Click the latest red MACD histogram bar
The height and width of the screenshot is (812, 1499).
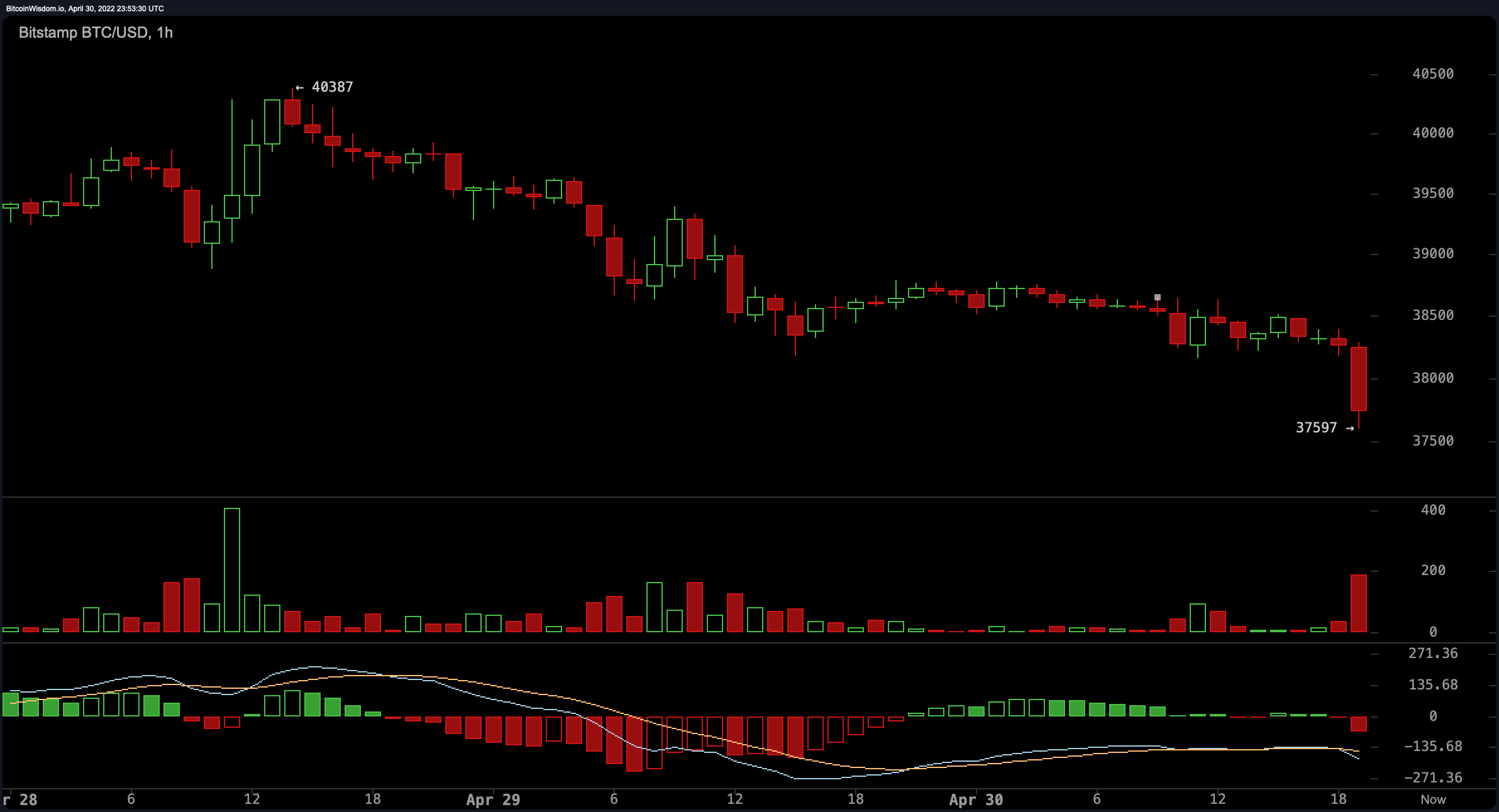(x=1359, y=723)
